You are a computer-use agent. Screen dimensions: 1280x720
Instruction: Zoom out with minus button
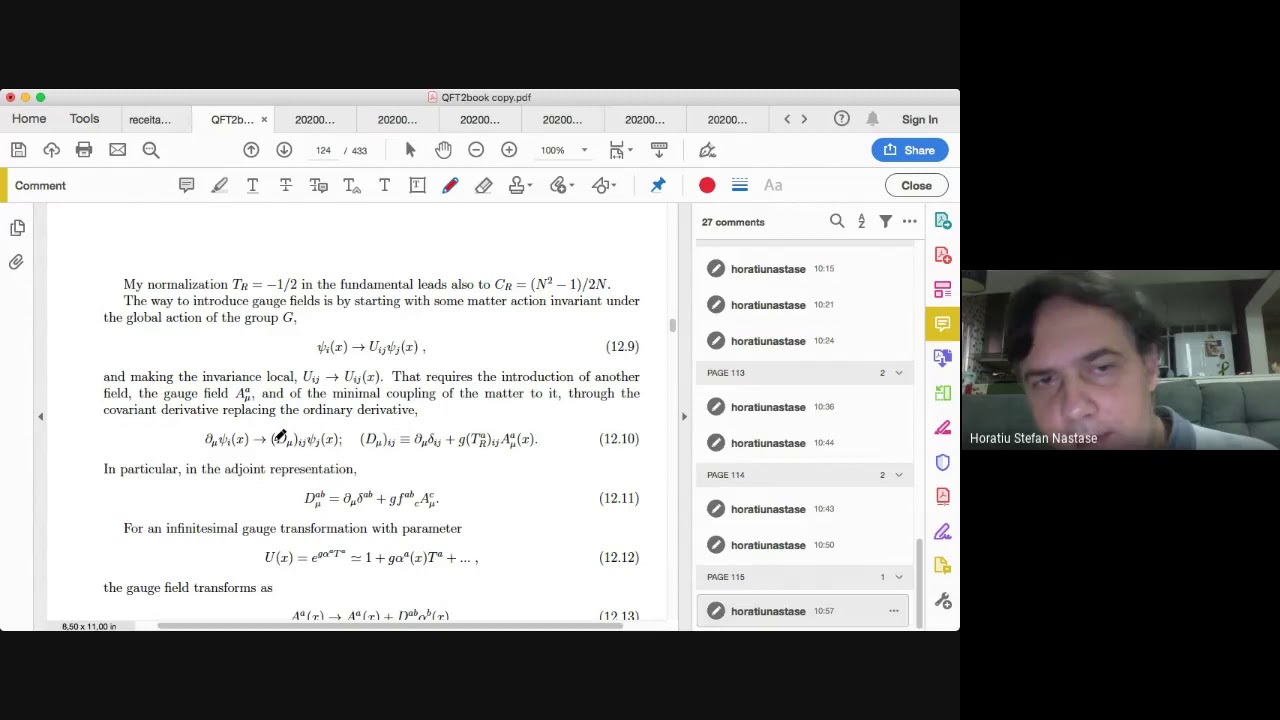tap(476, 150)
